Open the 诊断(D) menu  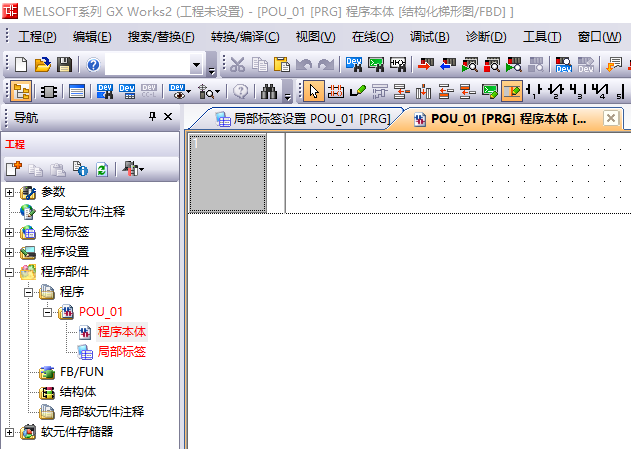click(486, 37)
